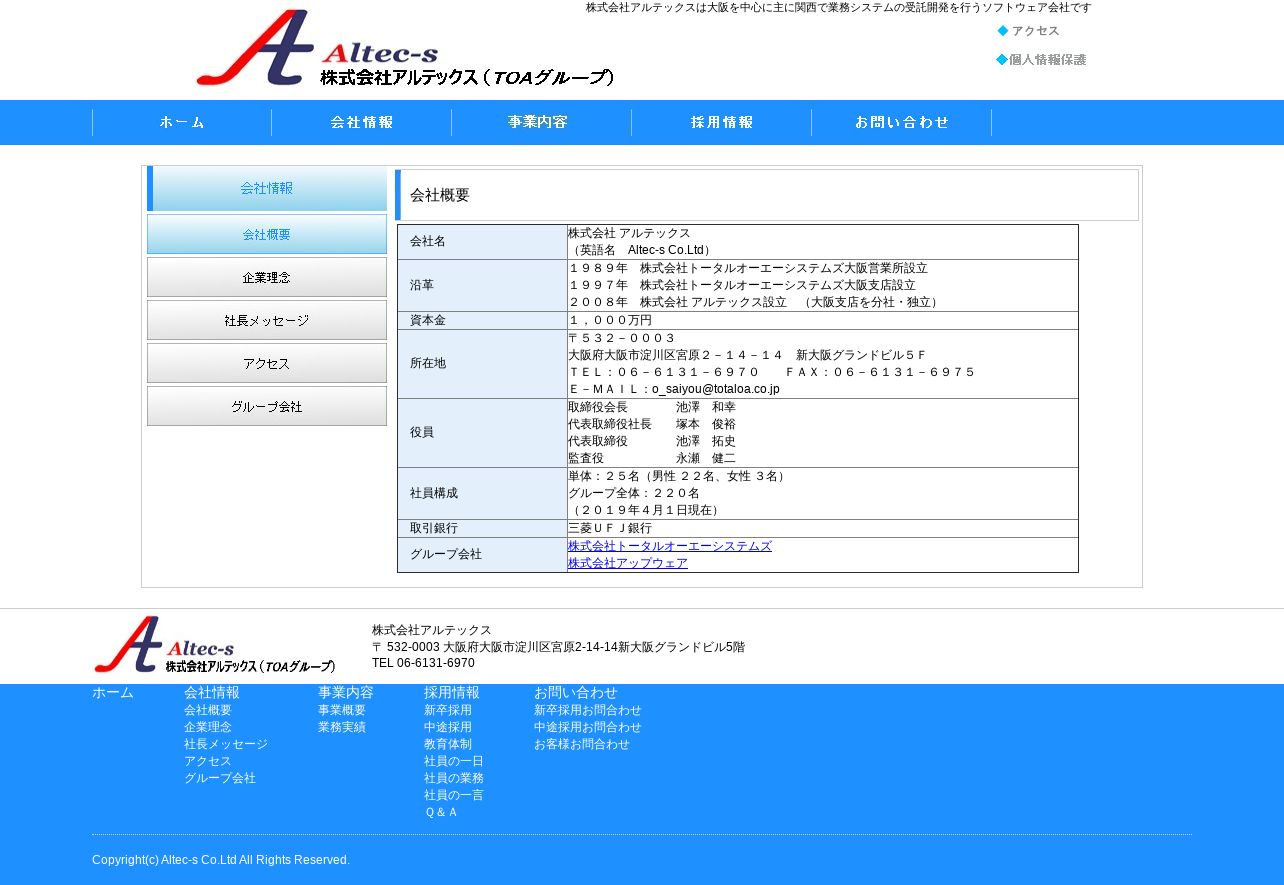The height and width of the screenshot is (885, 1284).
Task: Click the footer address line 〒532-0003
Action: click(558, 647)
